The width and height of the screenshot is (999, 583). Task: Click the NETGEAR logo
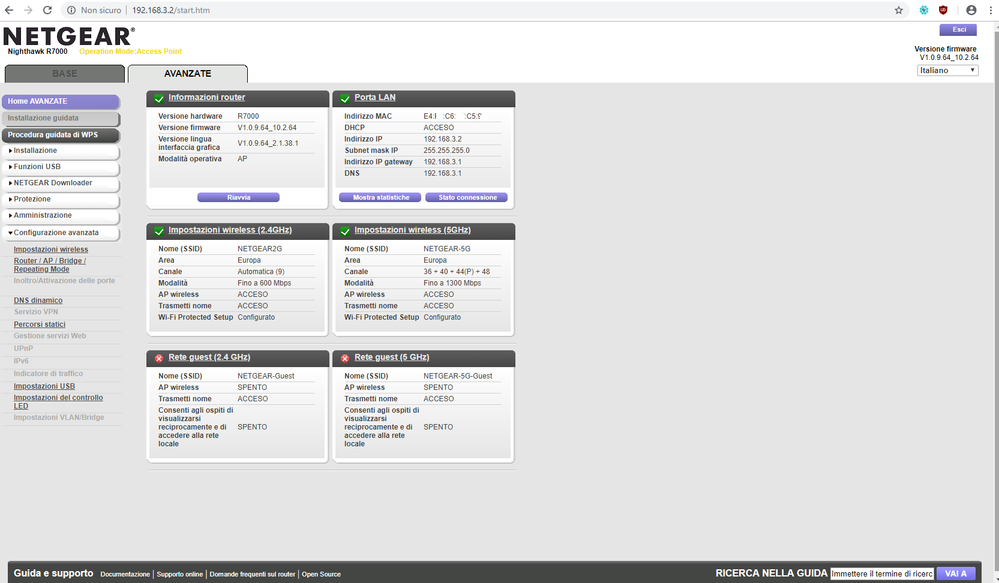pyautogui.click(x=69, y=36)
